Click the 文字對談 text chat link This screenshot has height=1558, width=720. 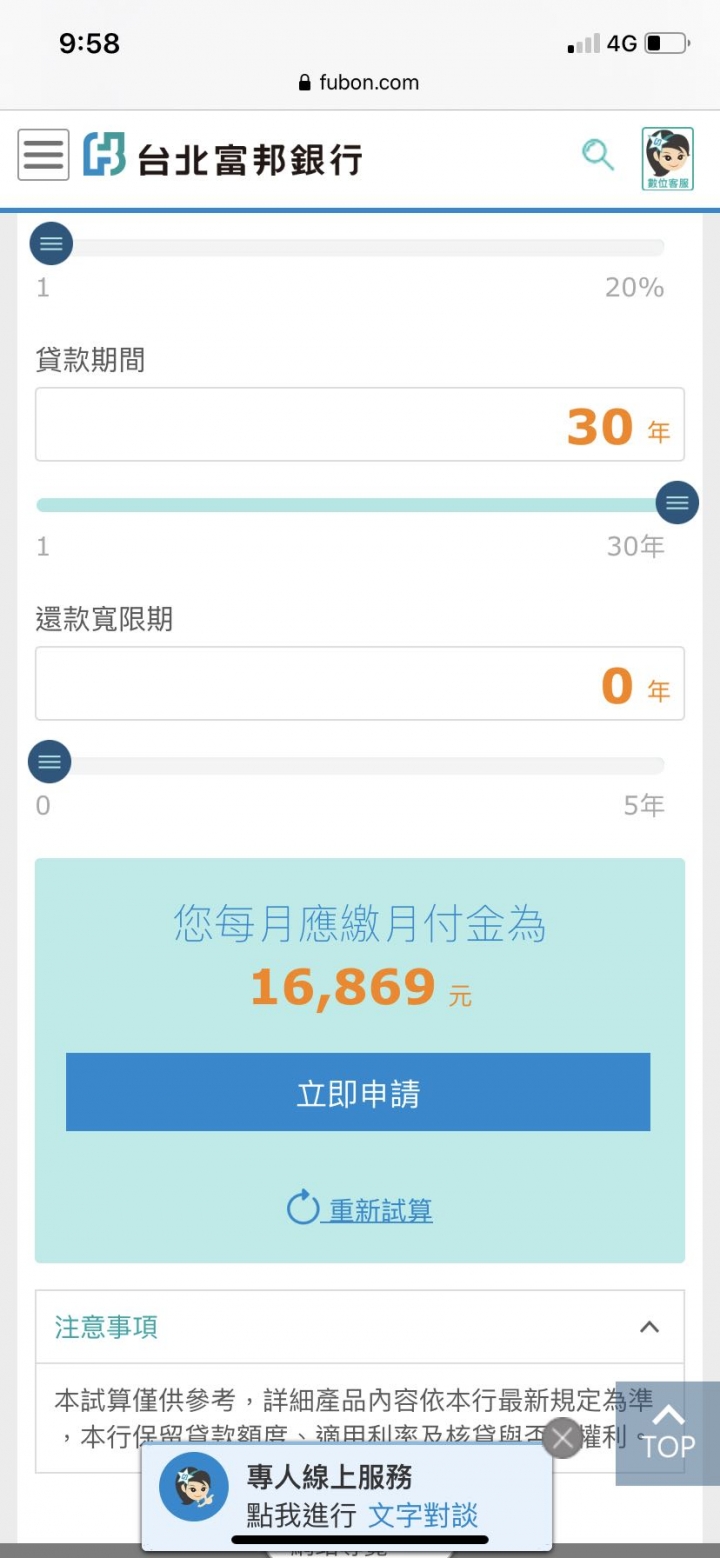coord(423,1515)
